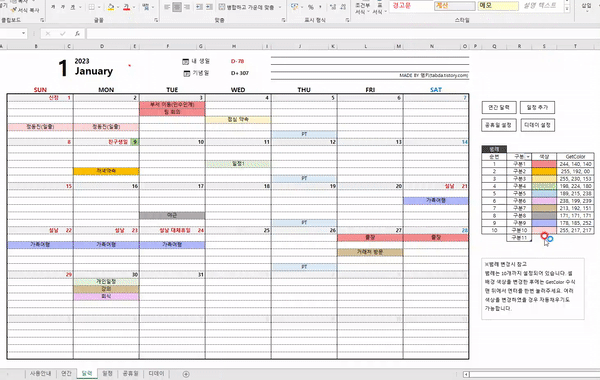The width and height of the screenshot is (600, 380).
Task: Click the 팀 회의 event on Tuesday 3
Action: click(172, 112)
